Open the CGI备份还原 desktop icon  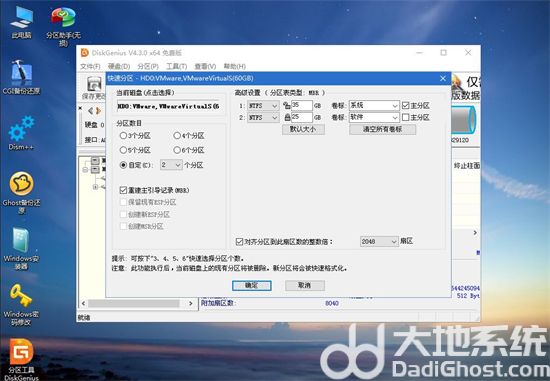(x=21, y=77)
